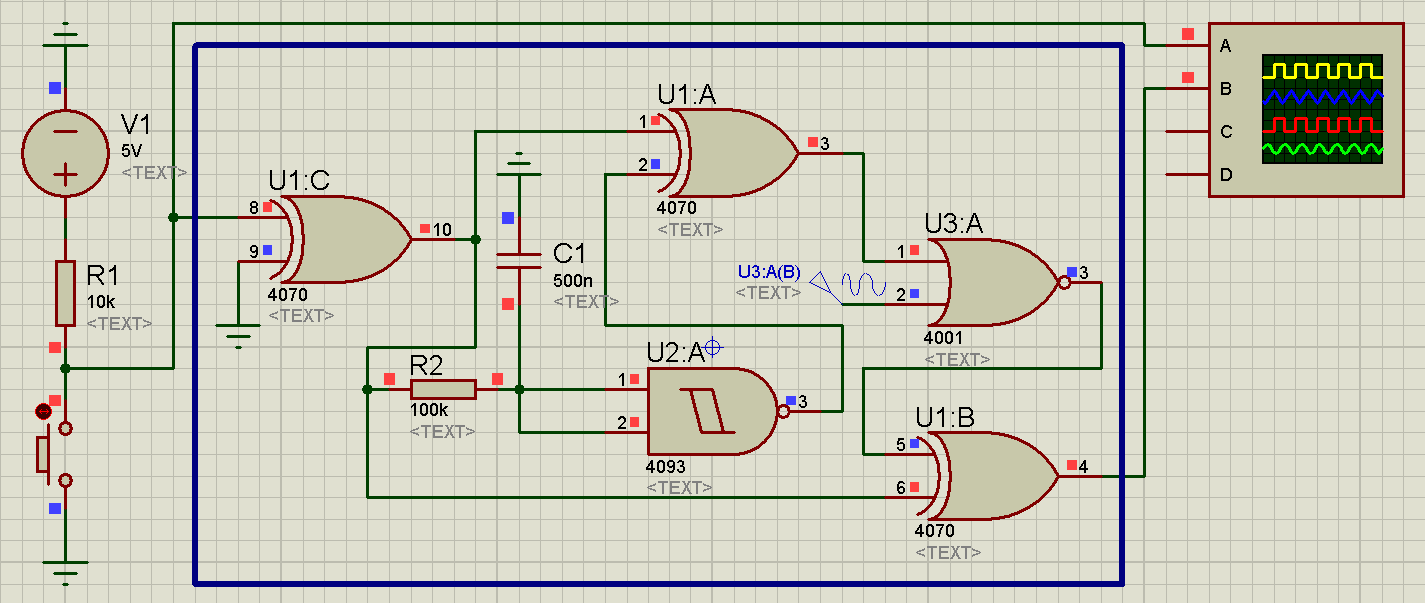This screenshot has width=1425, height=603.
Task: Select the U3:A NOR gate
Action: click(x=1000, y=283)
